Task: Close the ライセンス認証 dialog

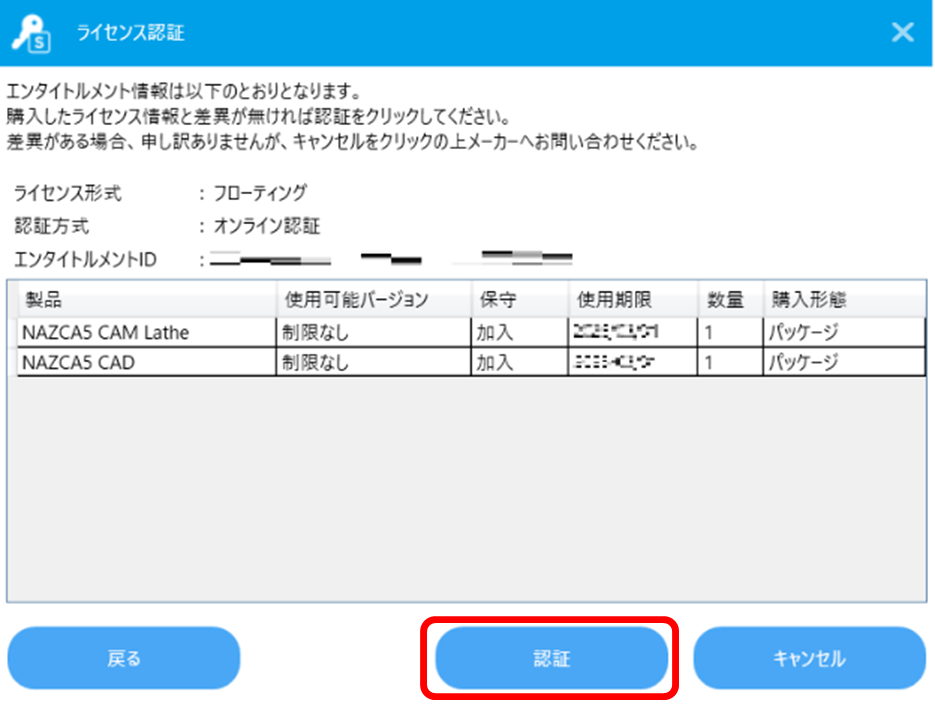Action: click(x=902, y=32)
